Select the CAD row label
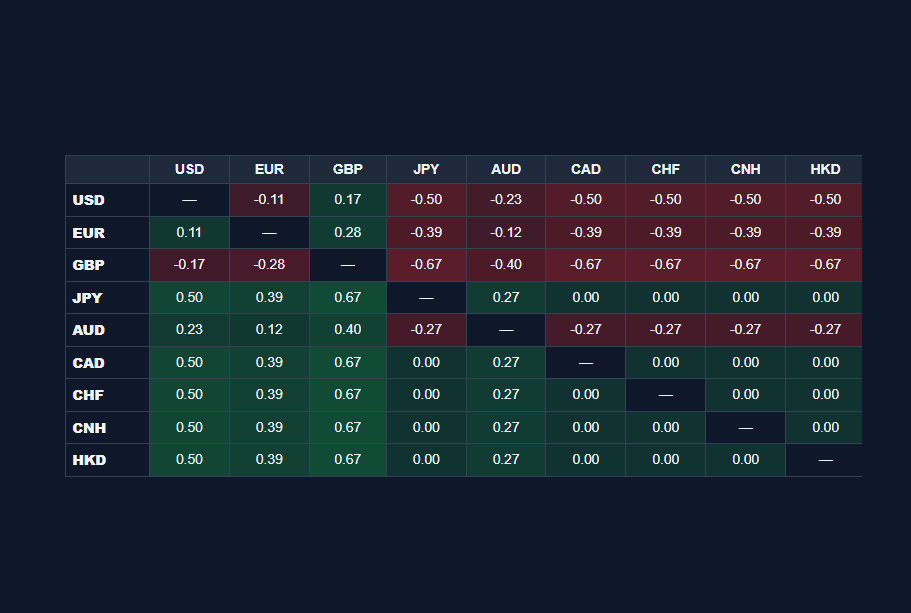 [107, 363]
